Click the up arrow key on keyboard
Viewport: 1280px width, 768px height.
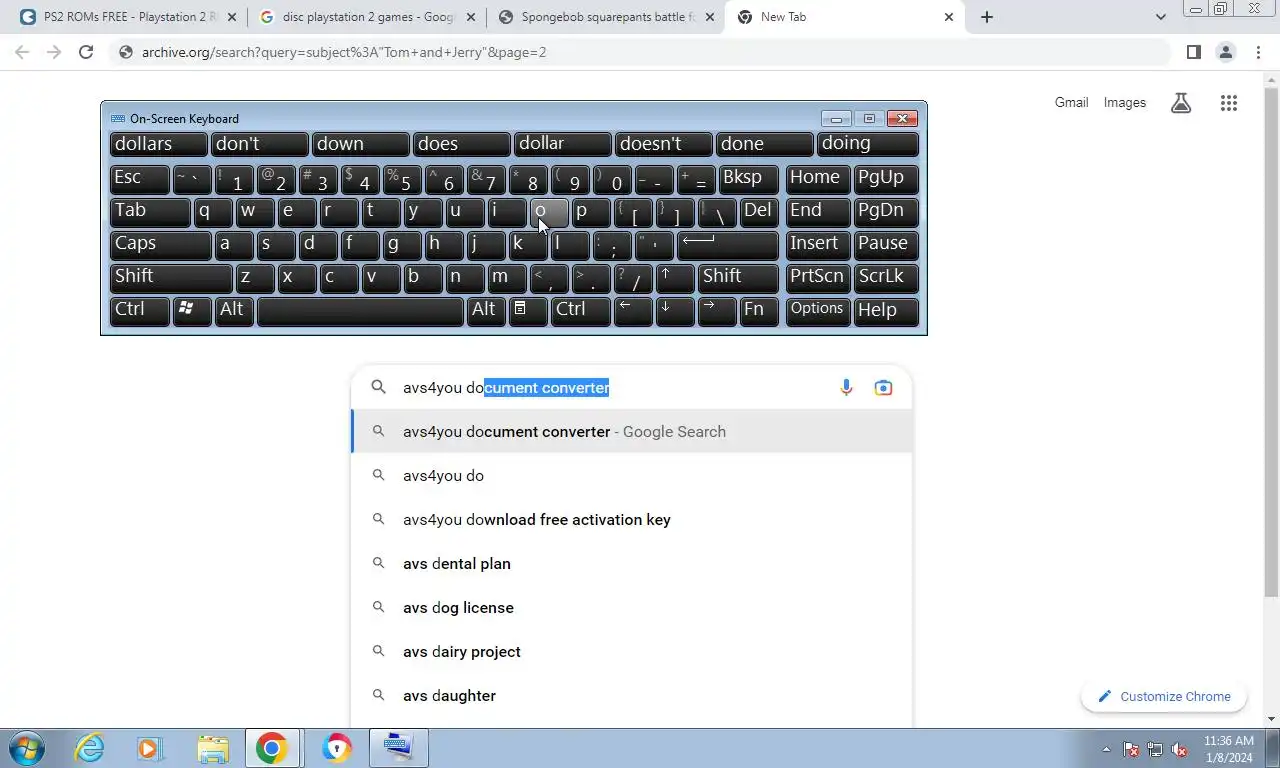pyautogui.click(x=675, y=278)
